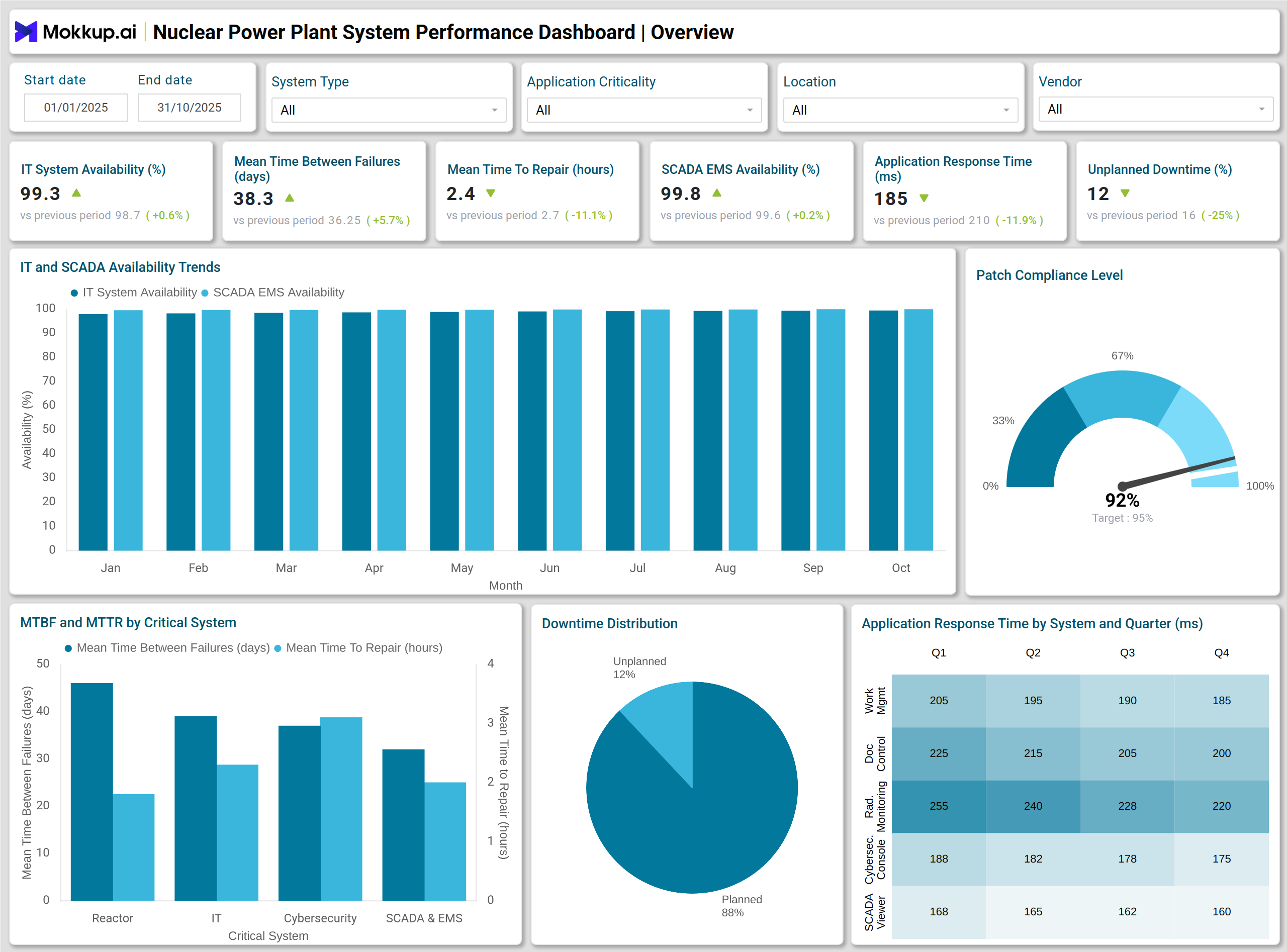Click the Application Response Time down arrow
This screenshot has width=1287, height=952.
[924, 198]
